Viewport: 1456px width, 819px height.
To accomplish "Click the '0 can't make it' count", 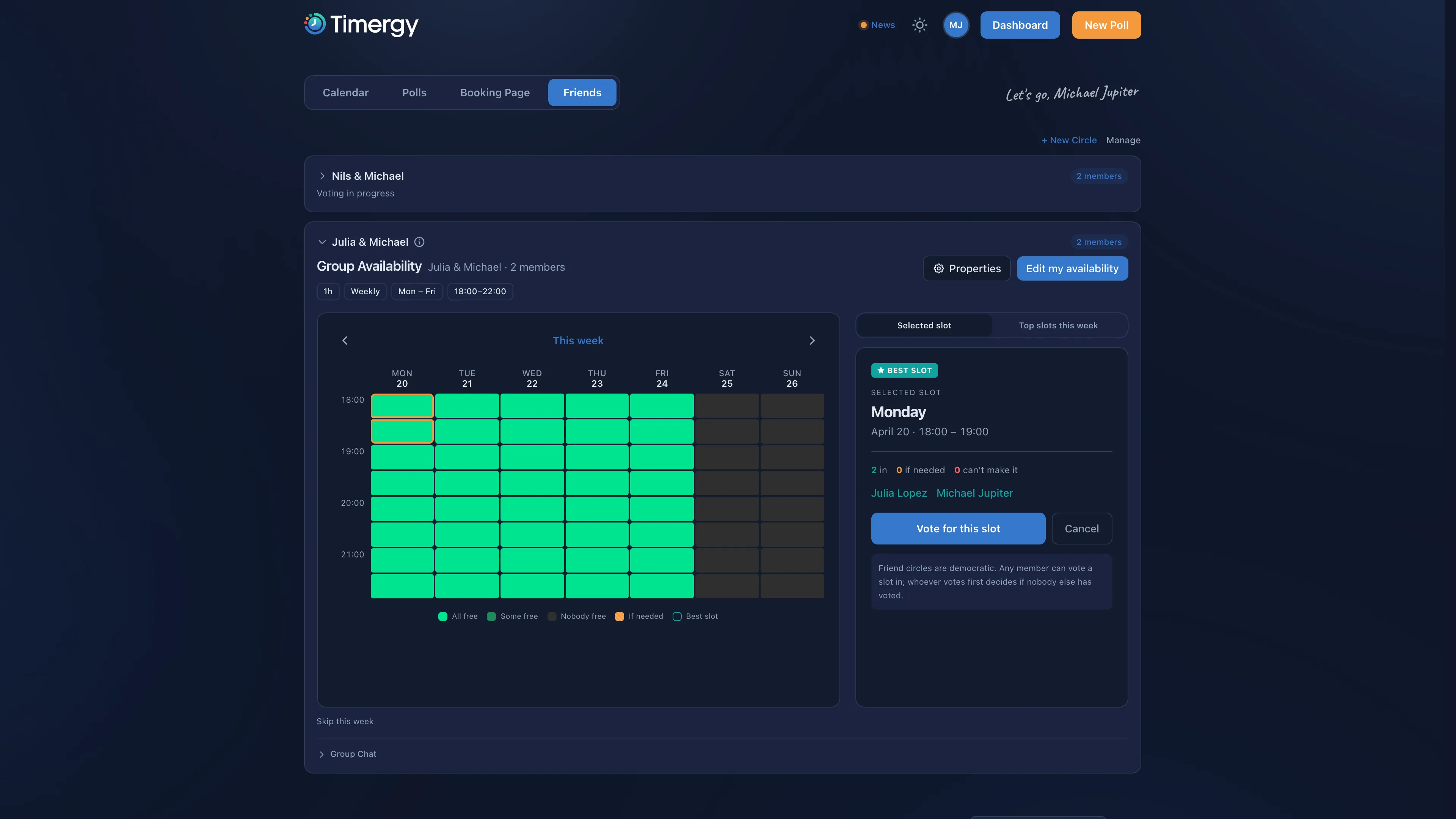I will coord(986,470).
